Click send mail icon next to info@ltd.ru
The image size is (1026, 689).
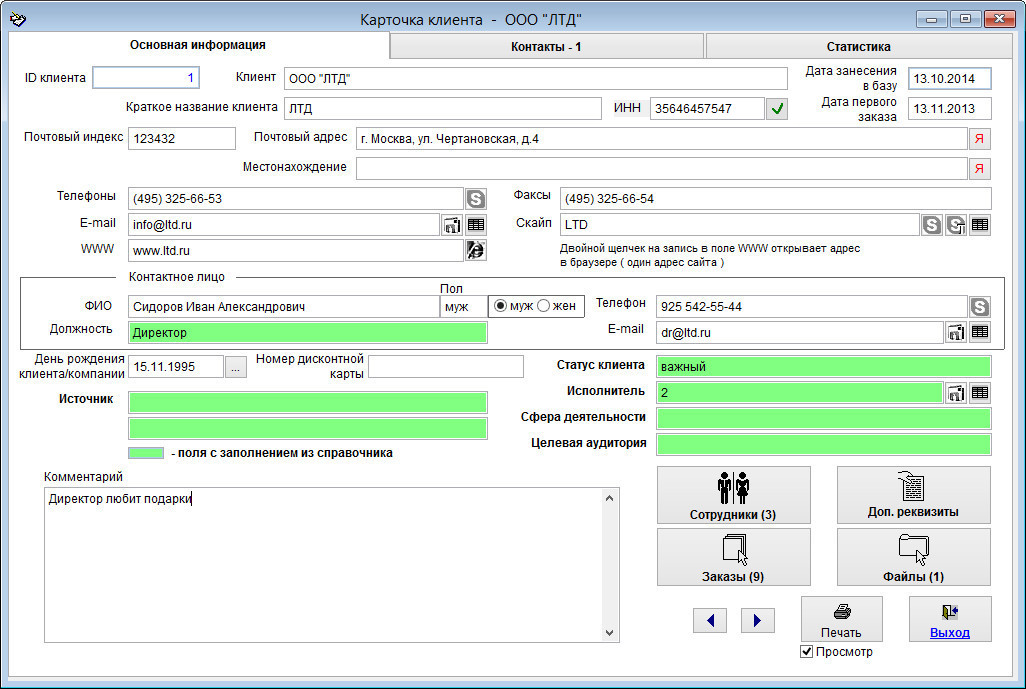452,225
